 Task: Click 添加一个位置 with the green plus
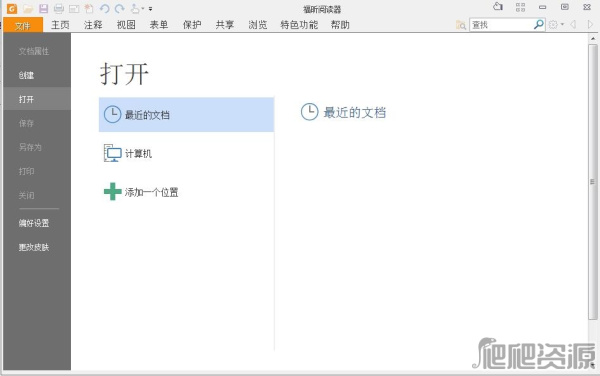[186, 192]
